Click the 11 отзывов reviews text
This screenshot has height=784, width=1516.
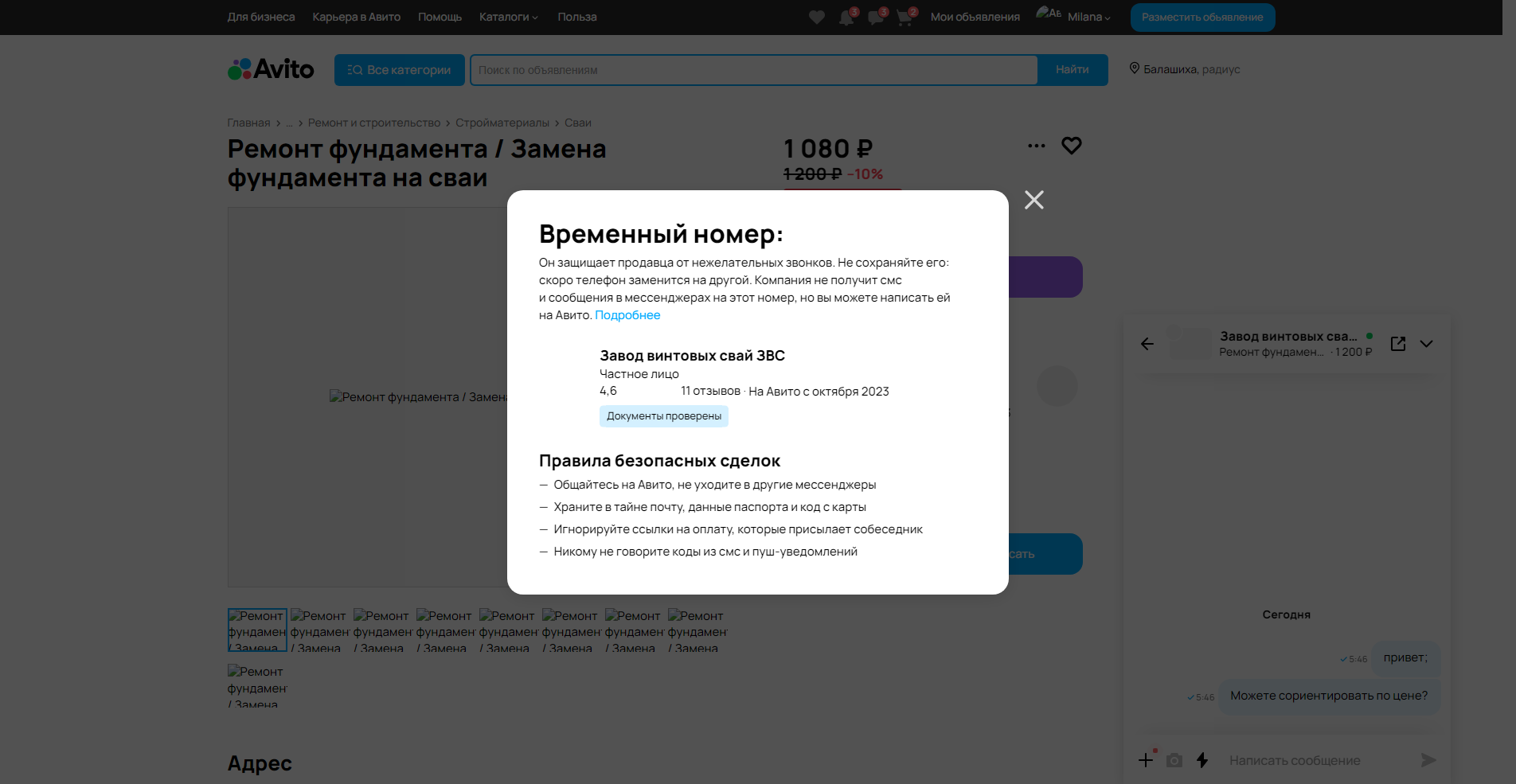click(x=710, y=391)
